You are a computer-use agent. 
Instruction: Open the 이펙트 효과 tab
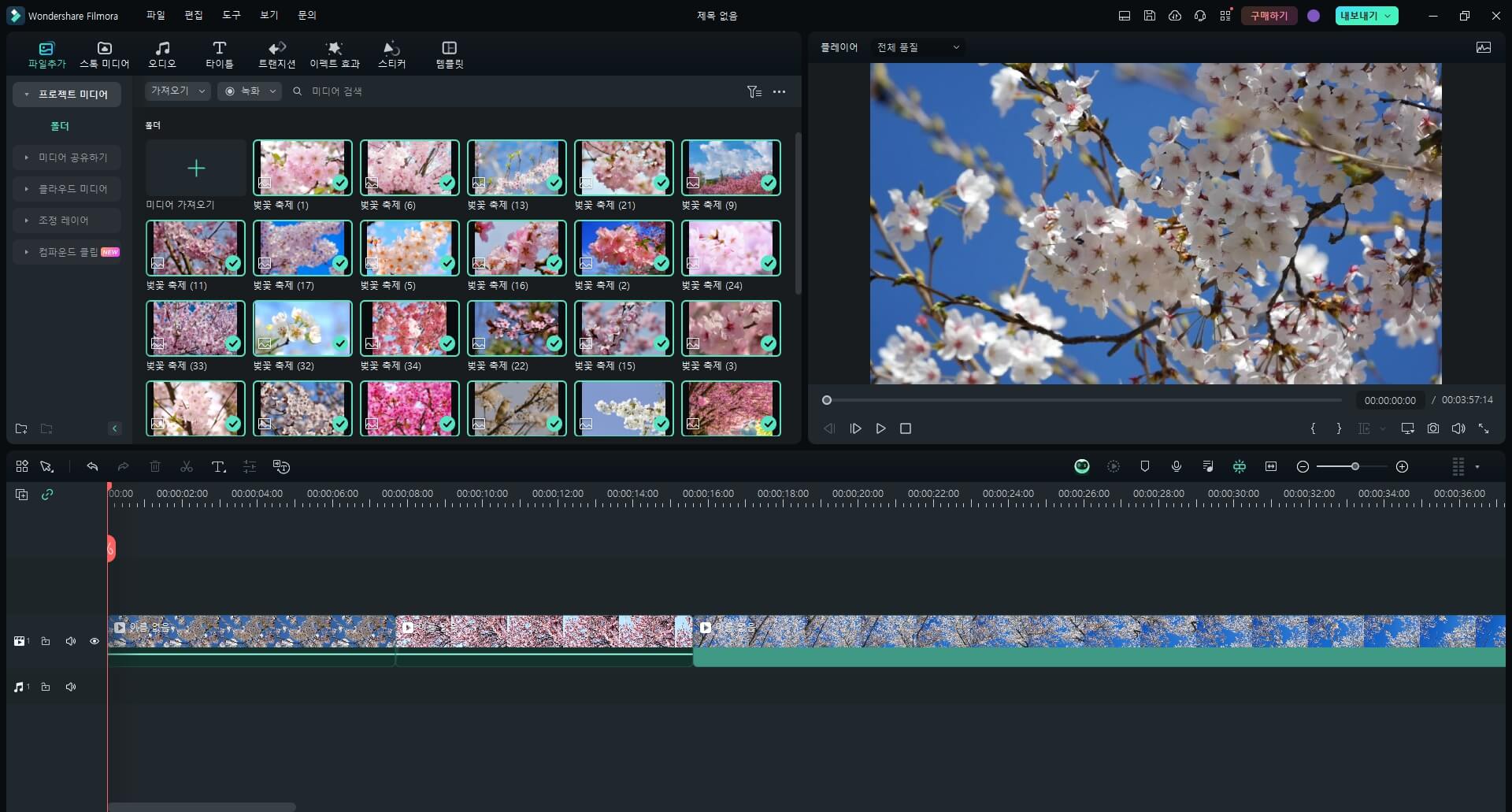[334, 54]
